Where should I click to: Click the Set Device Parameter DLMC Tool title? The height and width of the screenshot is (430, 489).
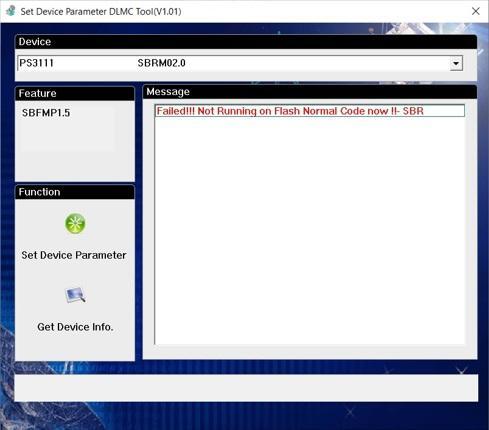pyautogui.click(x=101, y=11)
